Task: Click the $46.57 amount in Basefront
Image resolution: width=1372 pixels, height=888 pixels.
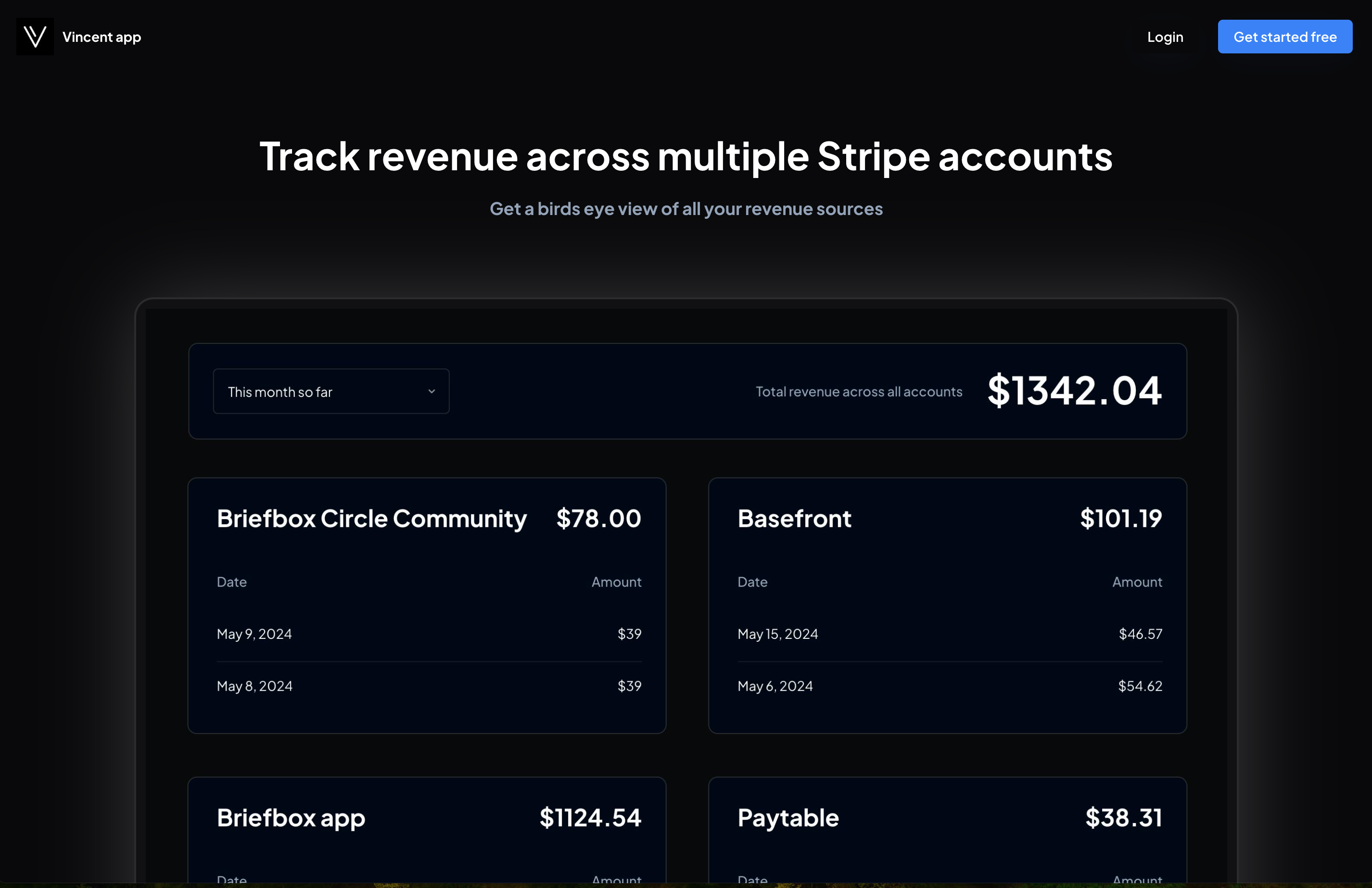Action: click(1140, 634)
